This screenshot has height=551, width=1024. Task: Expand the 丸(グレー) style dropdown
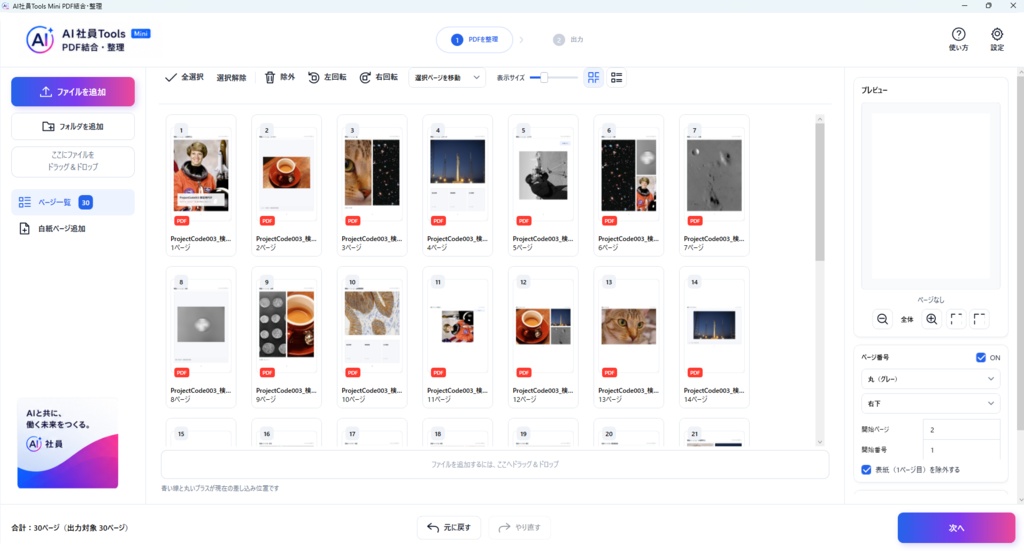point(931,379)
